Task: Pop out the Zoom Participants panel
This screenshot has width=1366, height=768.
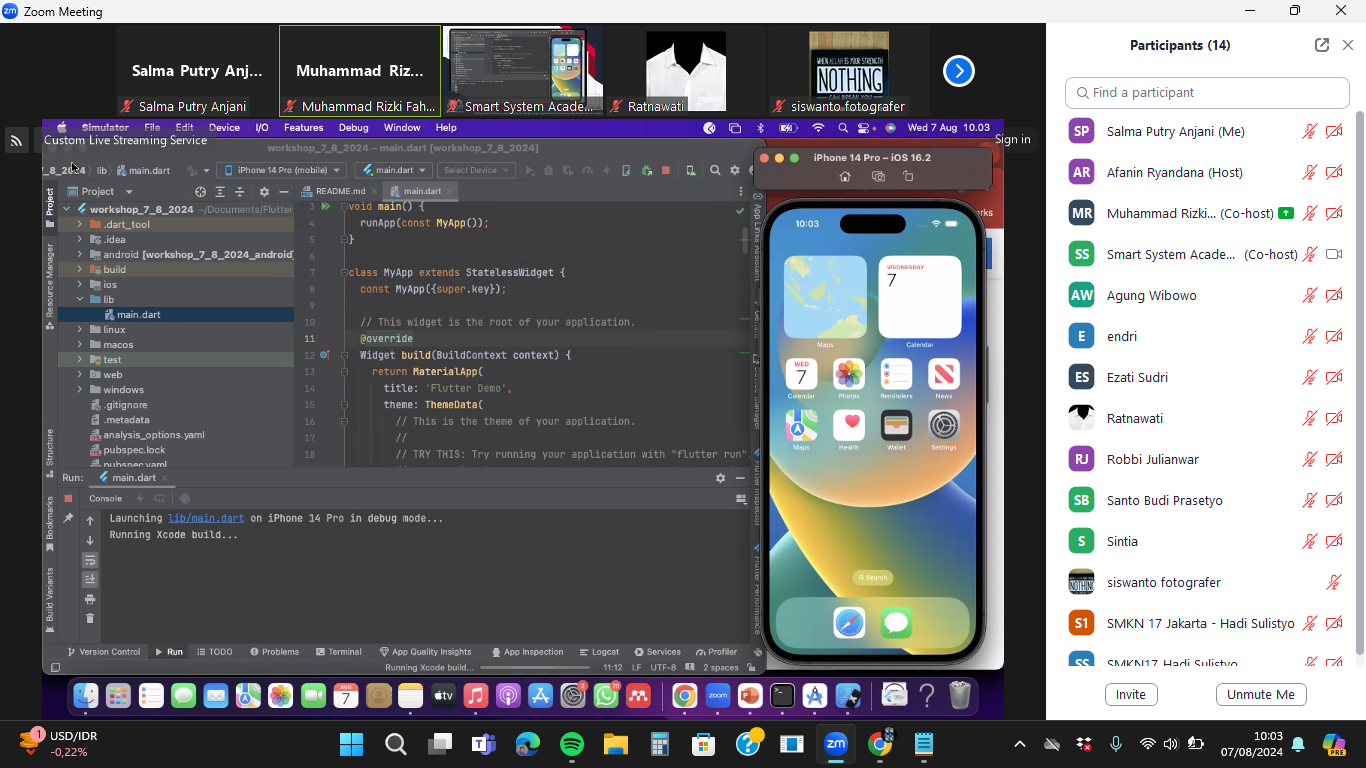Action: [1322, 45]
